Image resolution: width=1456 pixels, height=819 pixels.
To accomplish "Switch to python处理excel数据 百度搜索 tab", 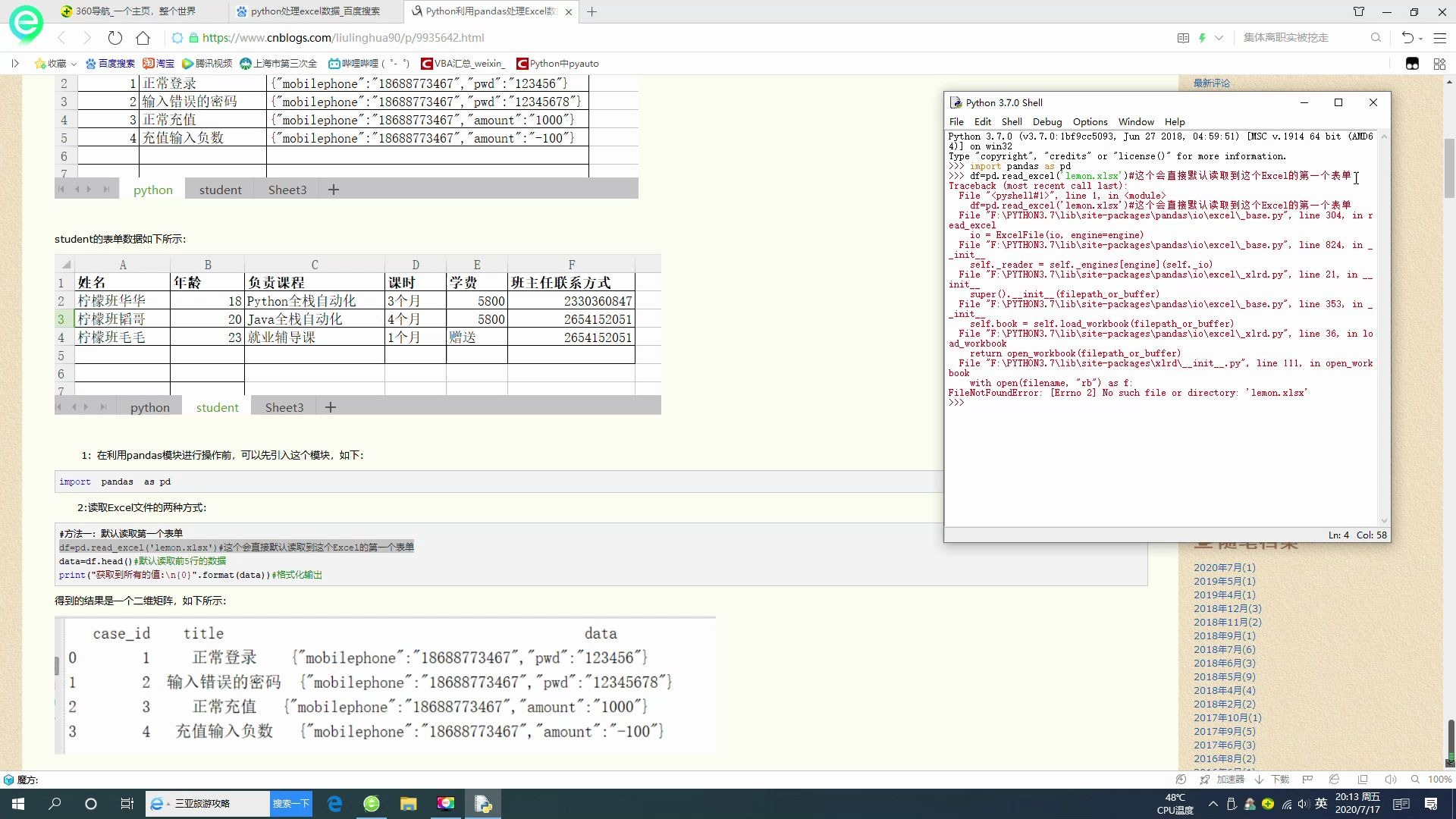I will 315,11.
